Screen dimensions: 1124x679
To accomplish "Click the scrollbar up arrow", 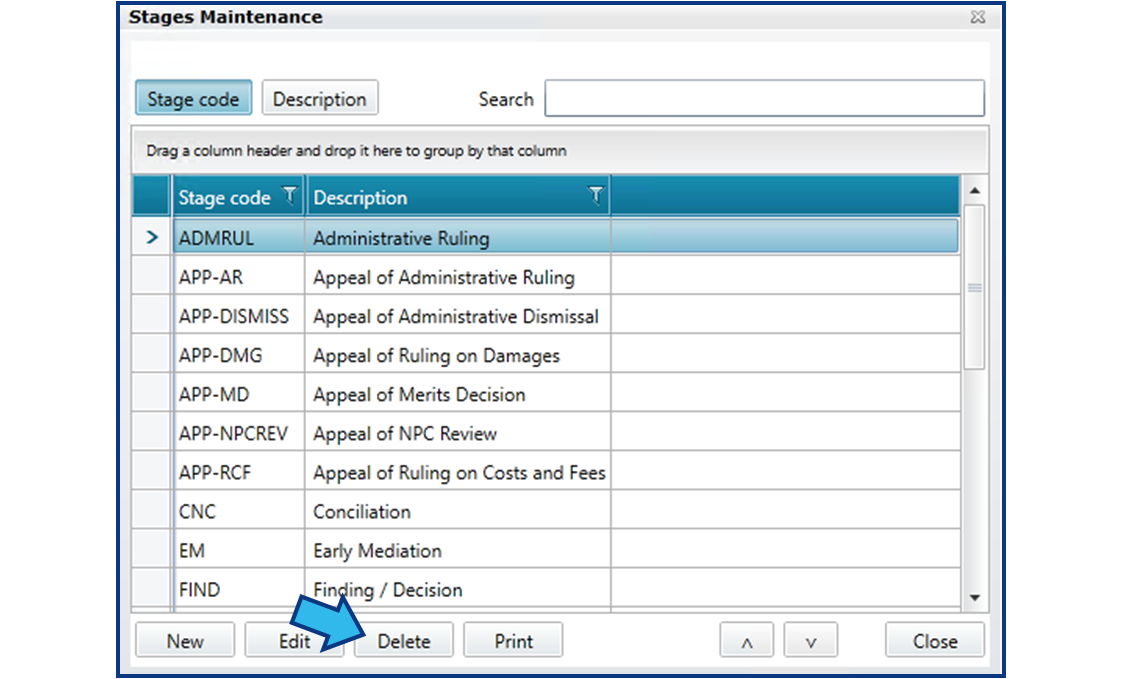I will click(974, 191).
